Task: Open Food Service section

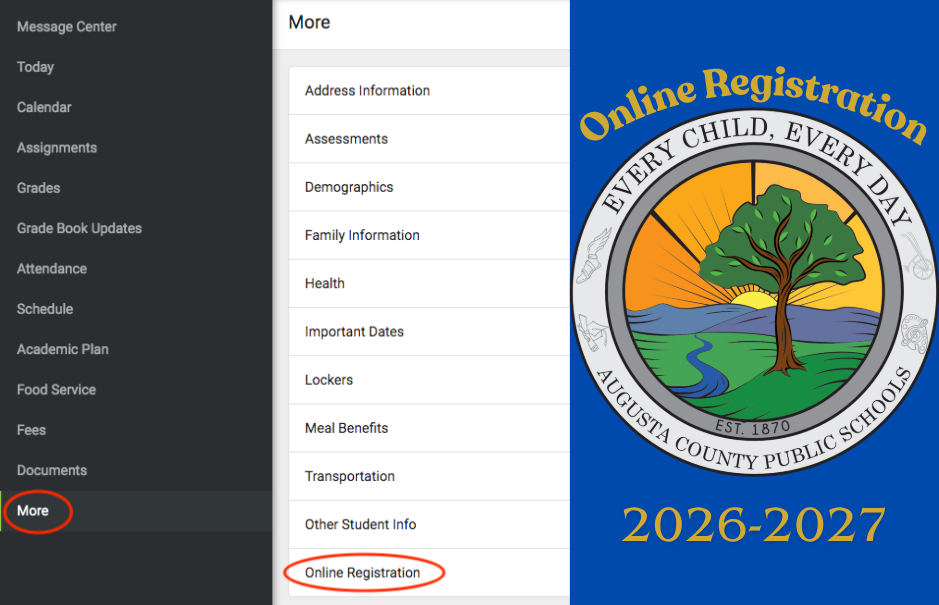Action: (56, 389)
